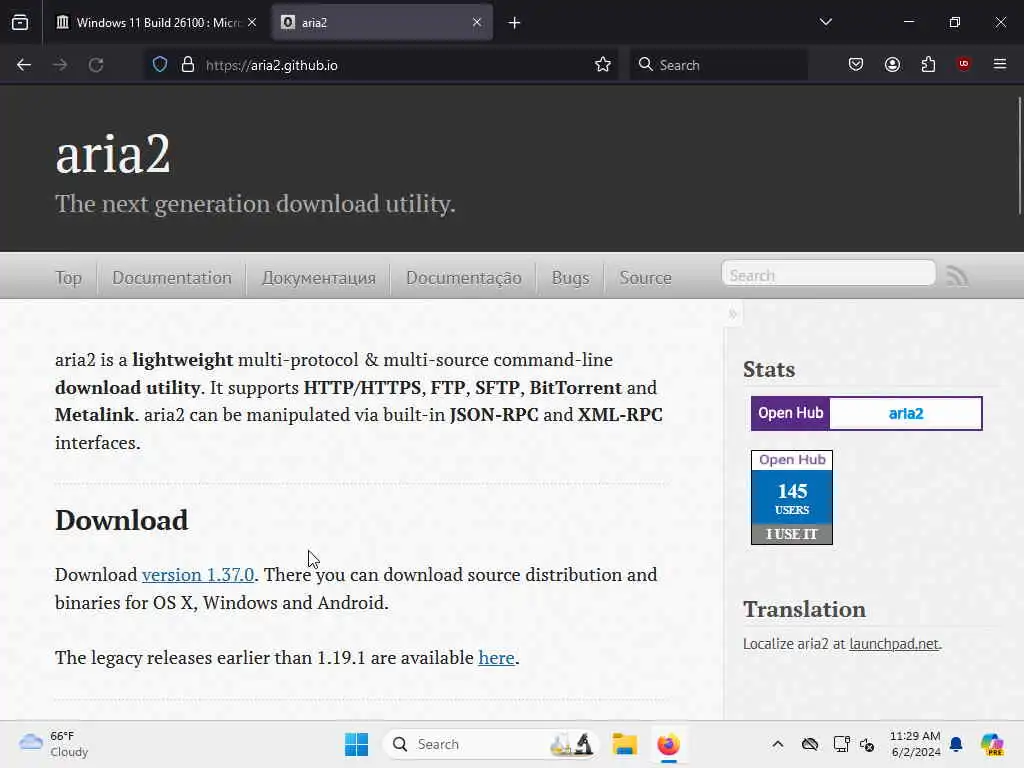Image resolution: width=1024 pixels, height=768 pixels.
Task: Open the uBlock Origin extension icon
Action: click(964, 64)
